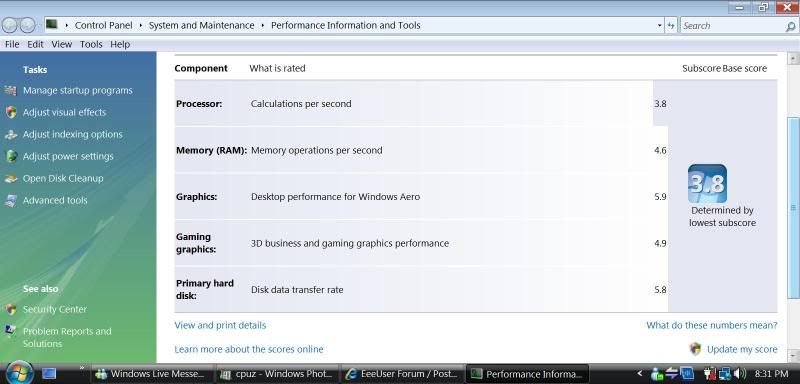Click the Security Center shield icon
The image size is (800, 384).
[x=11, y=309]
